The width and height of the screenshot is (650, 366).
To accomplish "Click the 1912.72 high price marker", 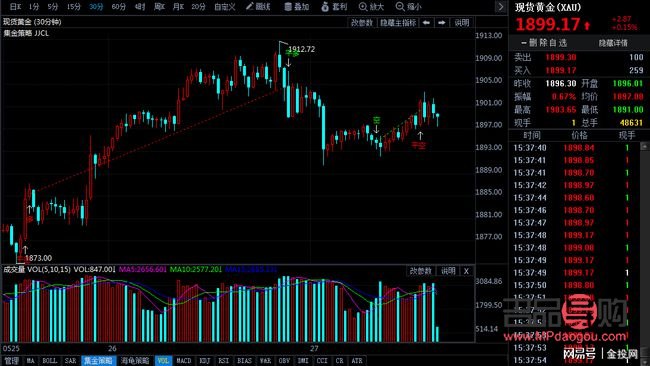I will [301, 49].
